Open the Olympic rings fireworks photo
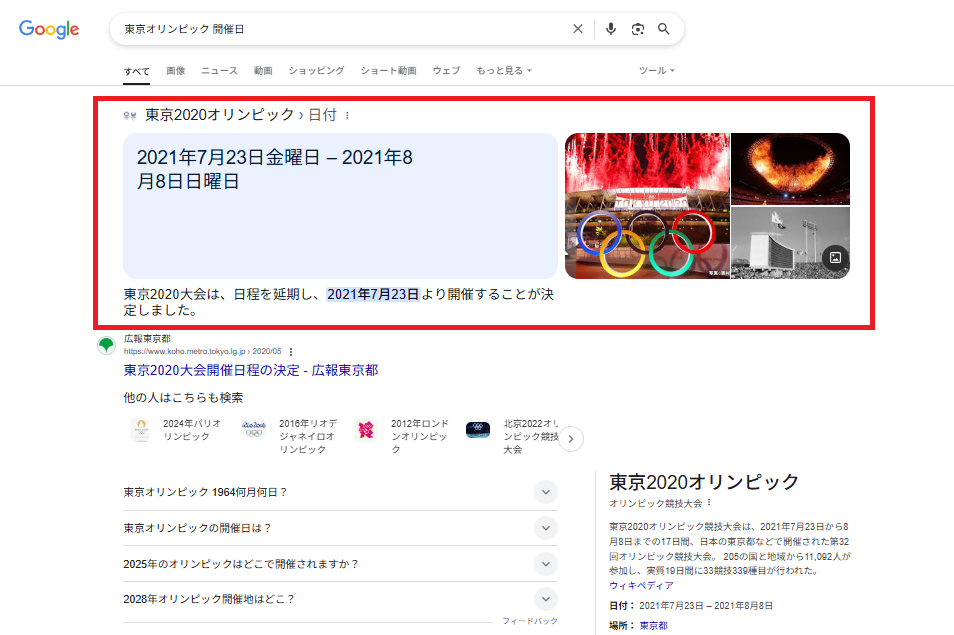Viewport: 954px width, 635px height. (647, 206)
